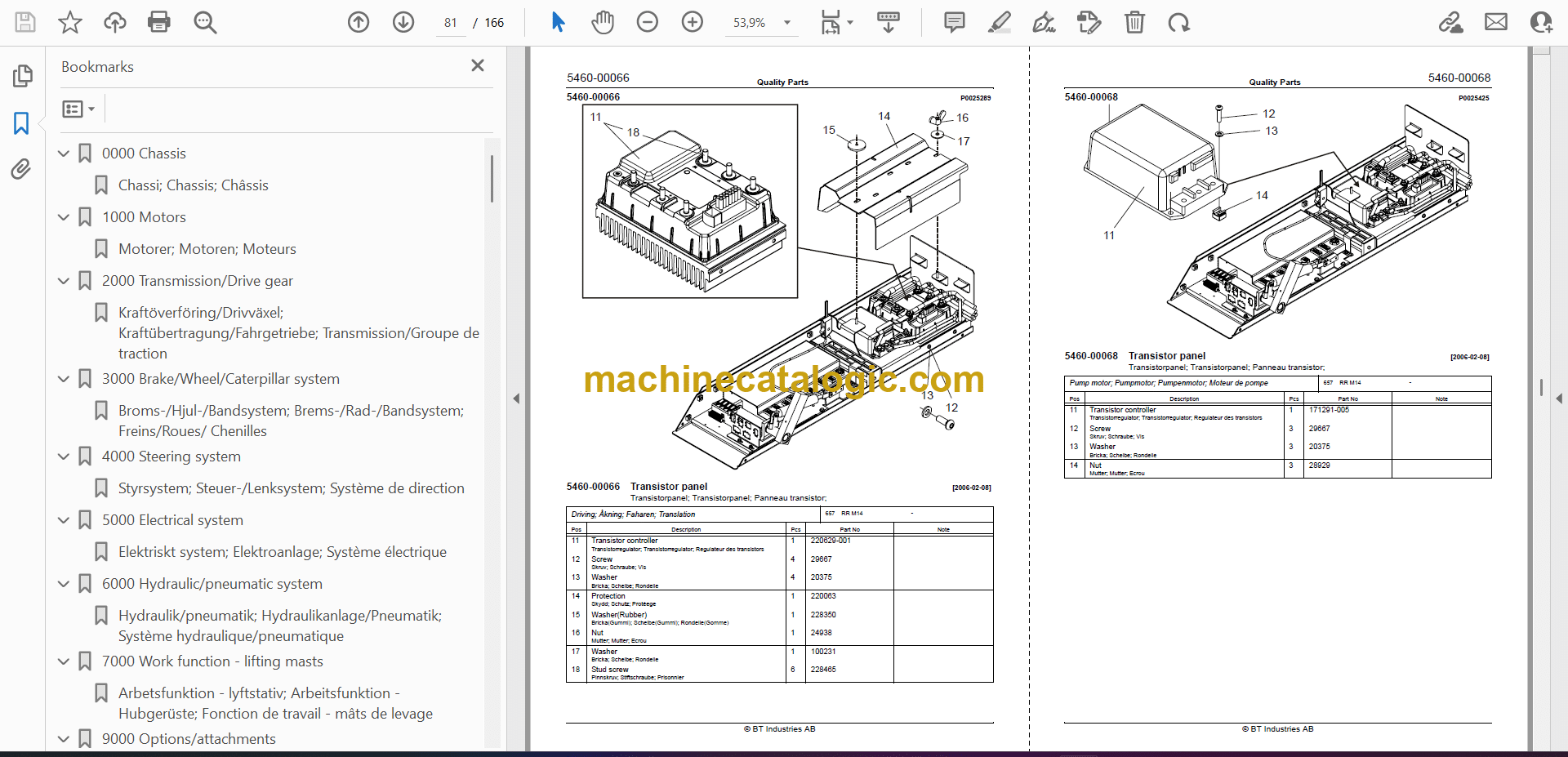This screenshot has width=1568, height=757.
Task: Jump to Styrsystem; Steuer-/Lenksystem bookmark
Action: point(292,488)
